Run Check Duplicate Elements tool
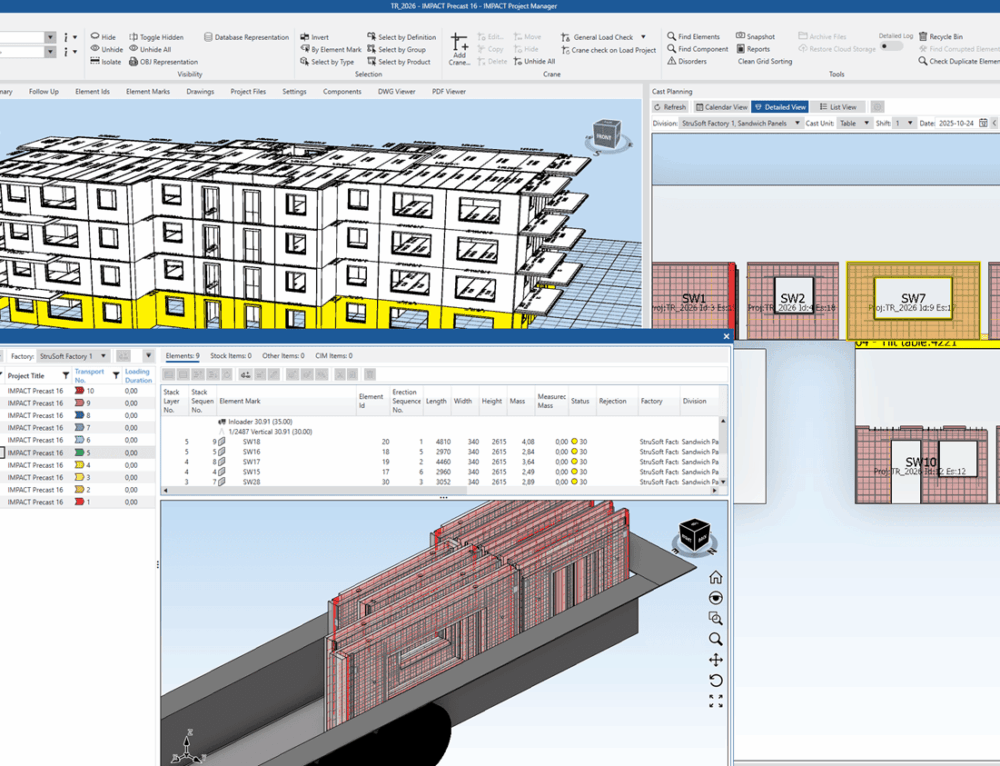Screen dimensions: 1000x766 point(959,61)
